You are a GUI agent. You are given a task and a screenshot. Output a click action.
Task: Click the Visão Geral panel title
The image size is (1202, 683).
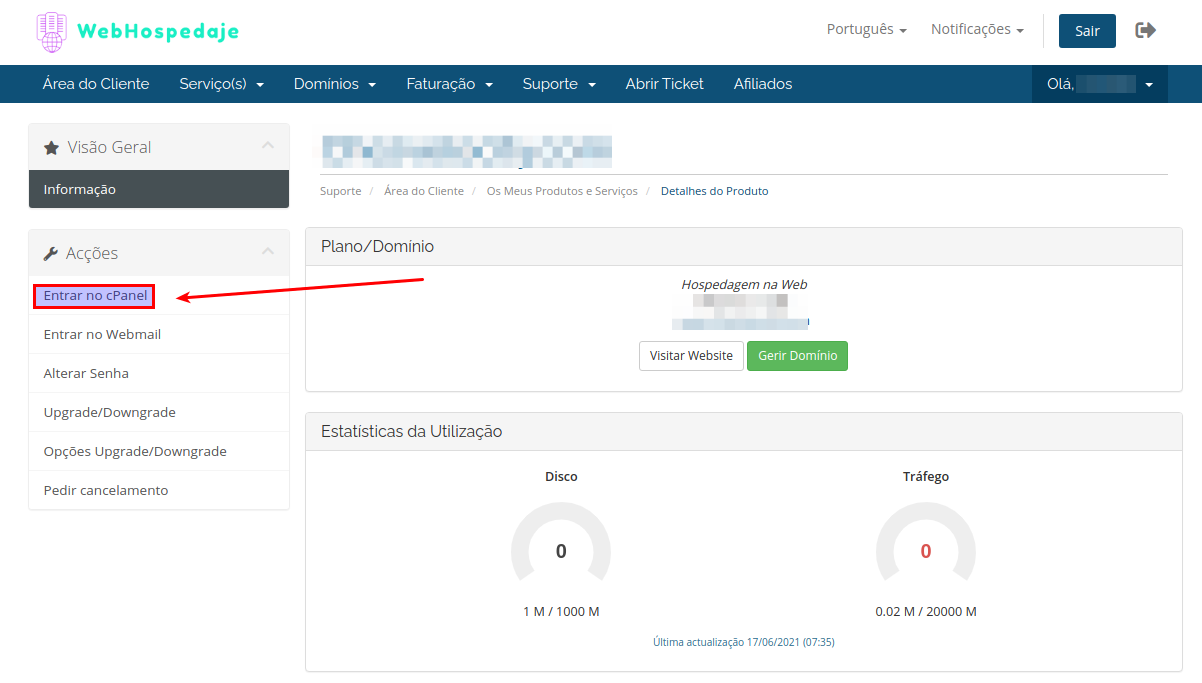(x=109, y=147)
